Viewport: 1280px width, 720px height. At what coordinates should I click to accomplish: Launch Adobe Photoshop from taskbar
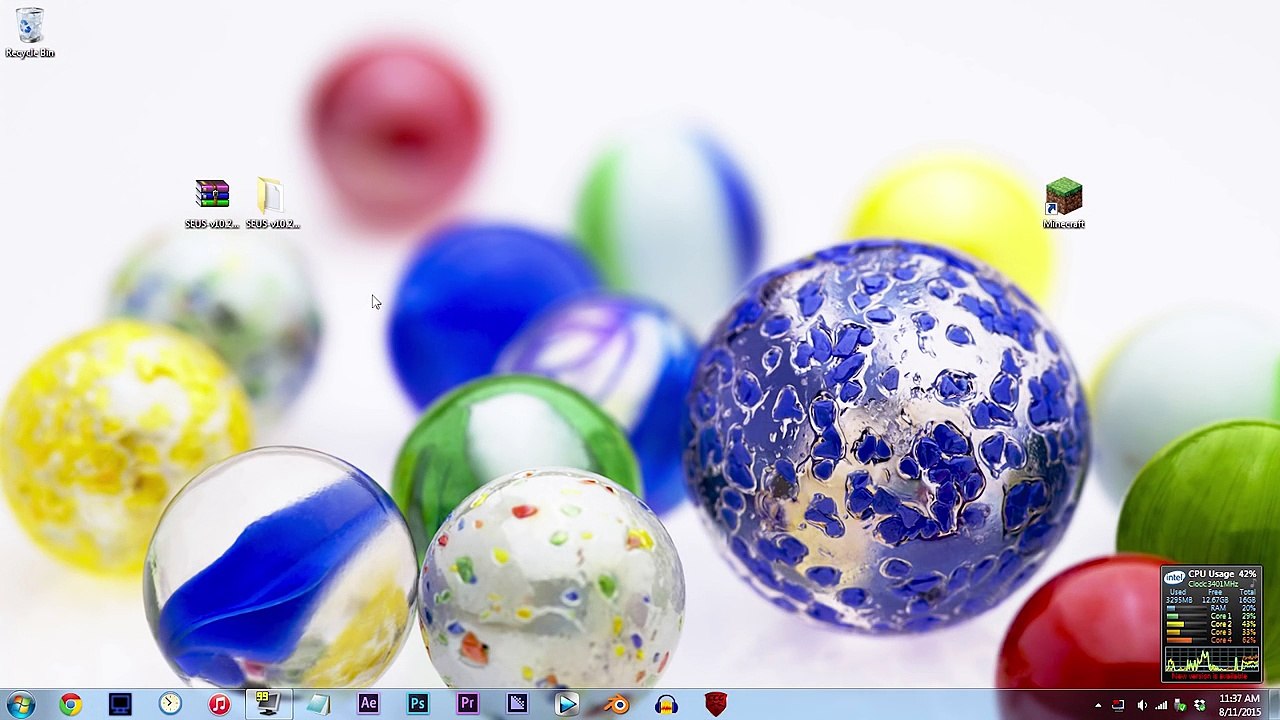[x=418, y=704]
